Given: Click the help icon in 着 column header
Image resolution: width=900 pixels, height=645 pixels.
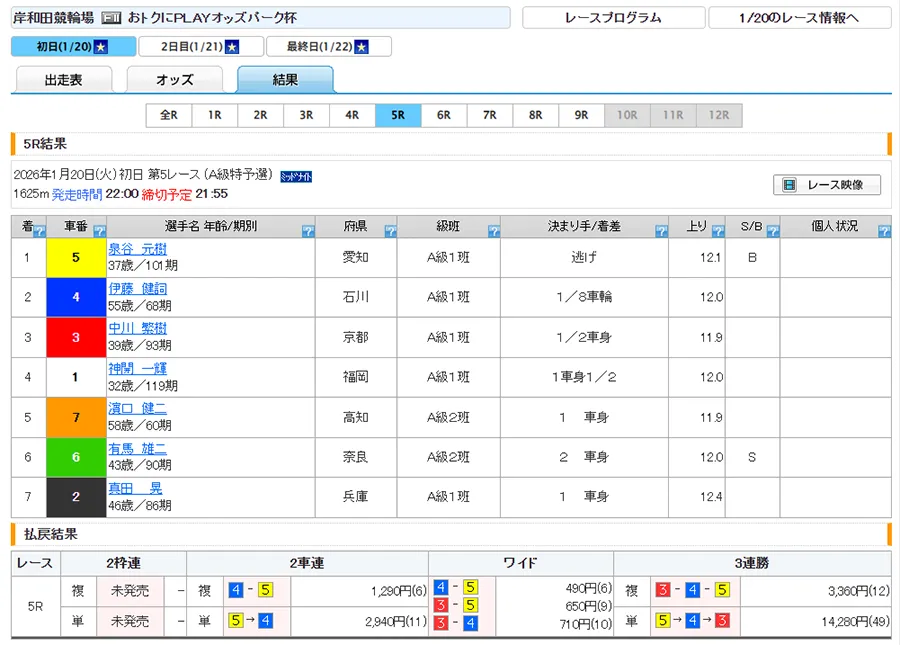Looking at the screenshot, I should click(40, 232).
